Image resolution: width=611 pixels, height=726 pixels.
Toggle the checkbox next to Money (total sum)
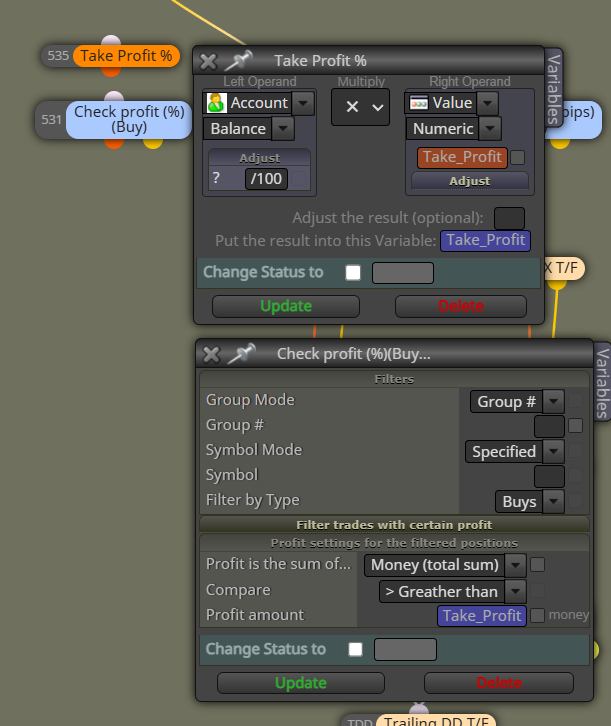tap(537, 564)
